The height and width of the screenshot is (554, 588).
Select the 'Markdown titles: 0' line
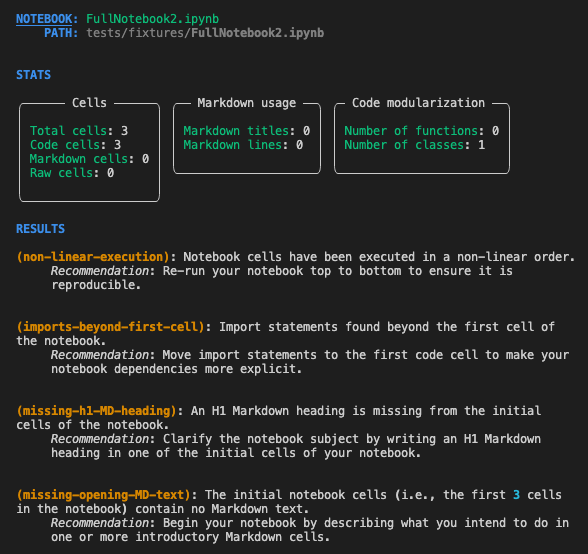[247, 131]
